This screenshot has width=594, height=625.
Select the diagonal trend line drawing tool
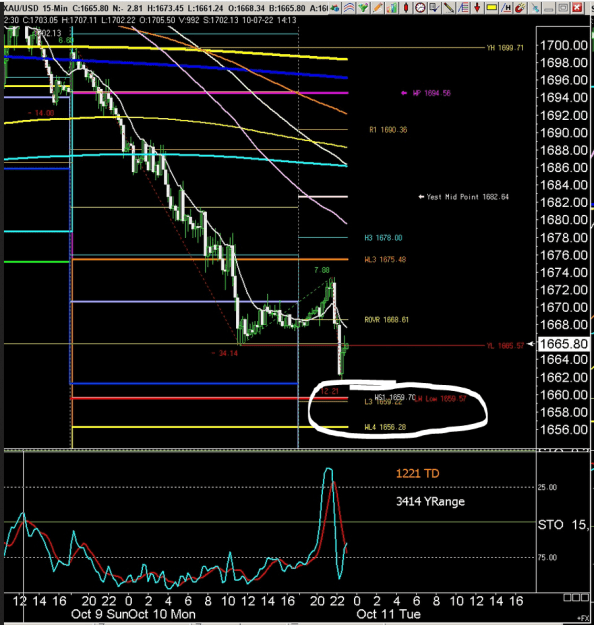[449, 8]
